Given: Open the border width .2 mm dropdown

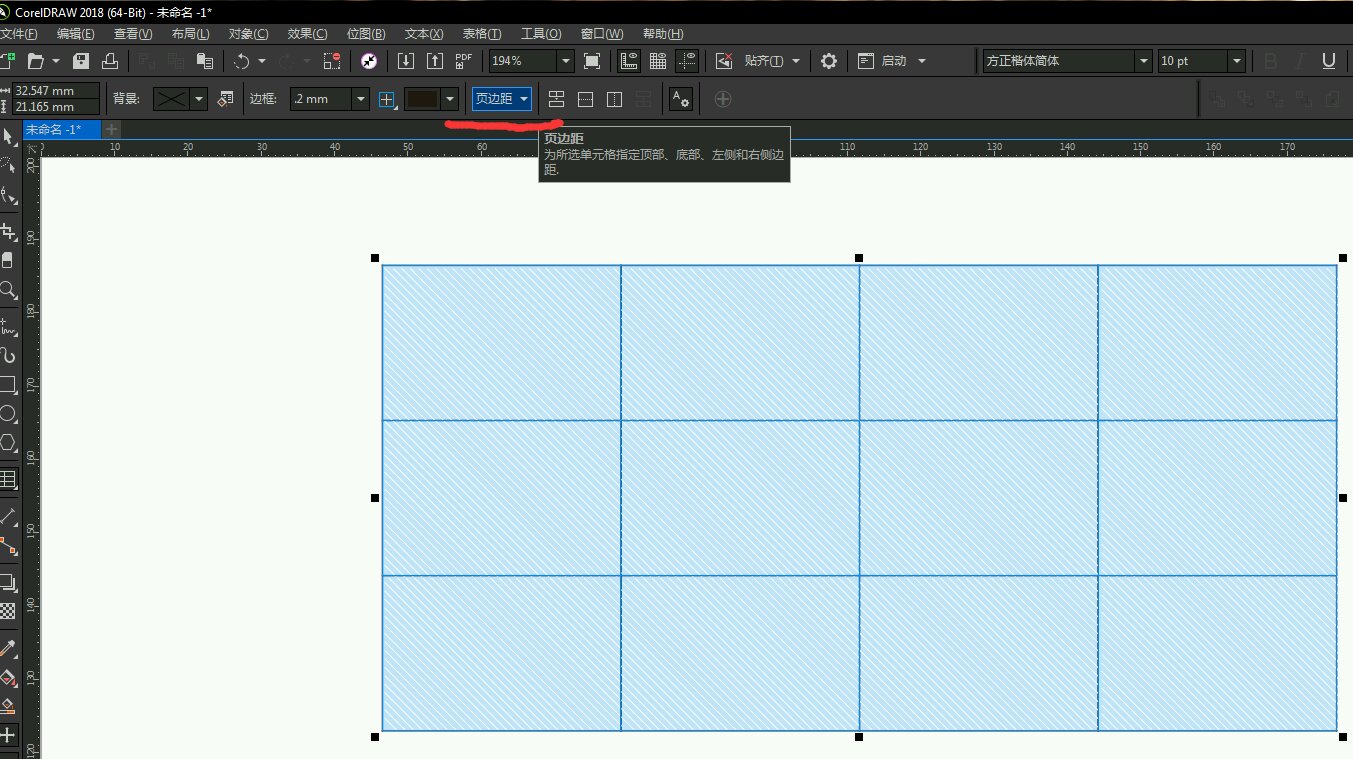Looking at the screenshot, I should point(361,99).
